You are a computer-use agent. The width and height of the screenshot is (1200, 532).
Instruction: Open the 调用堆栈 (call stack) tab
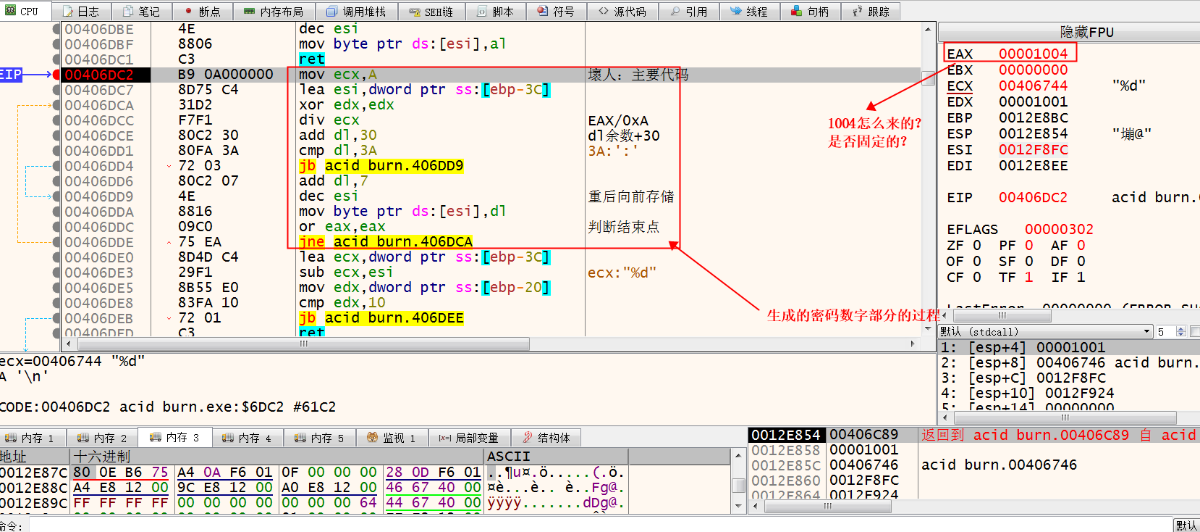click(357, 11)
